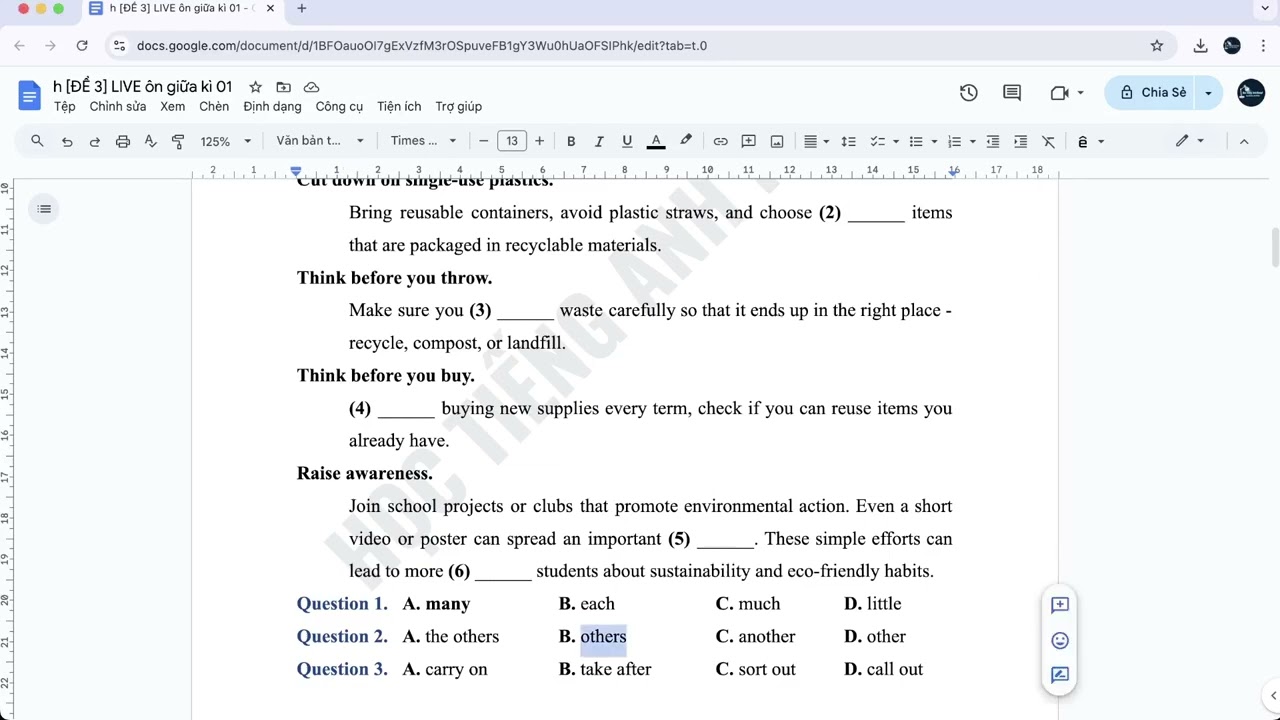Viewport: 1280px width, 720px height.
Task: Open input tools dropdown
Action: [x=1090, y=141]
